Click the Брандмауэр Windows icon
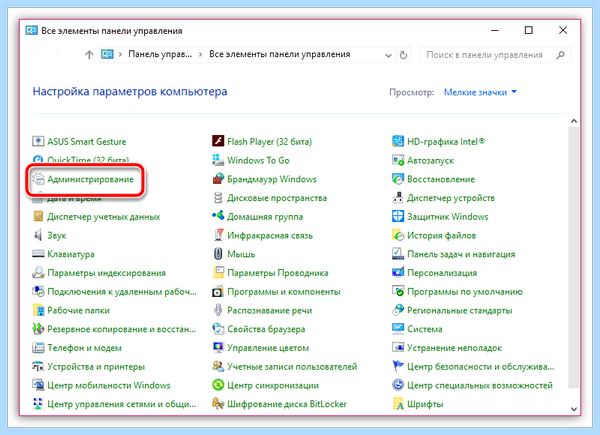The height and width of the screenshot is (435, 600). (x=218, y=179)
